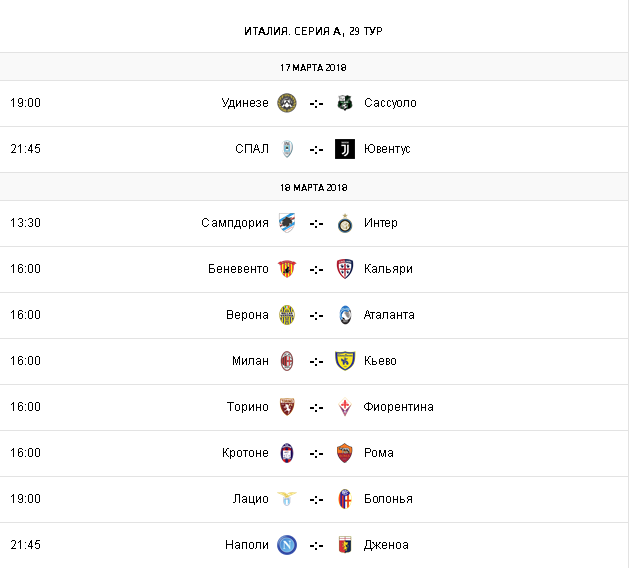The height and width of the screenshot is (568, 629).
Task: Click the Napoli round blue logo
Action: click(x=287, y=545)
